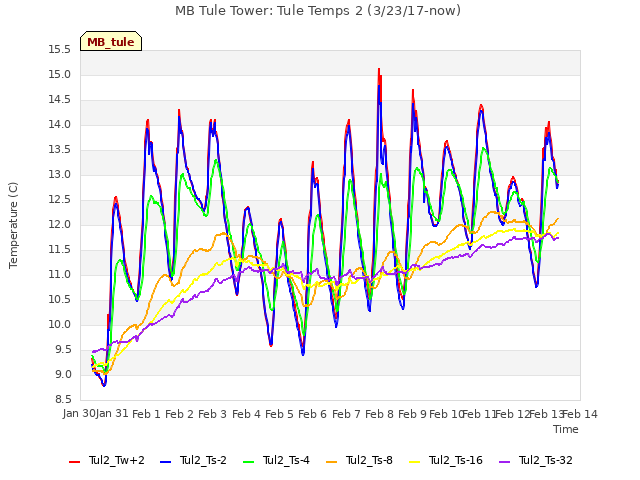The width and height of the screenshot is (640, 480).
Task: Click the 15.5 y-axis value
Action: [60, 50]
